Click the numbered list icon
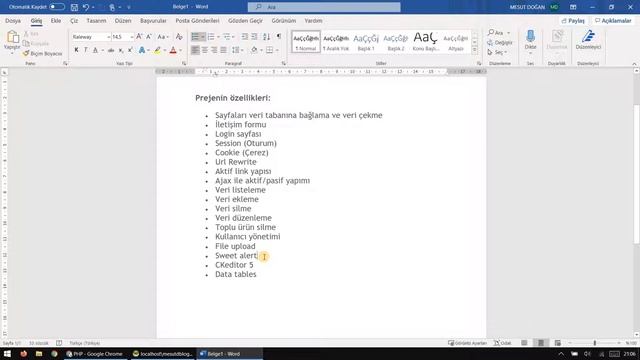 [211, 37]
